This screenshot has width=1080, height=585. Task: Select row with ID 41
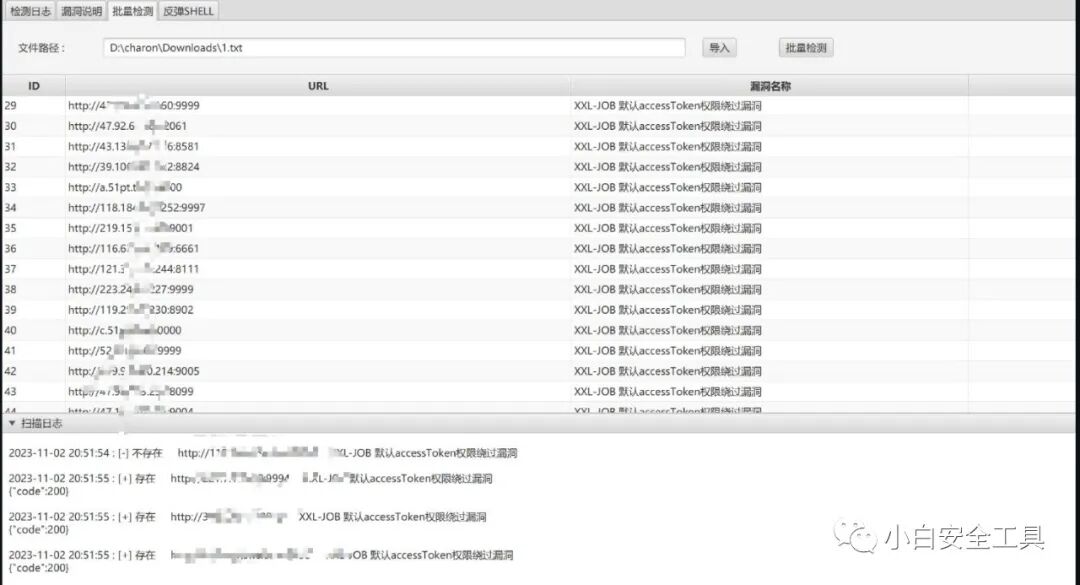[x=539, y=351]
